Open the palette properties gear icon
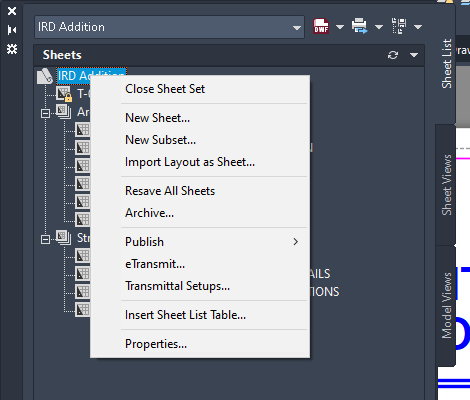The width and height of the screenshot is (470, 400). pos(12,49)
